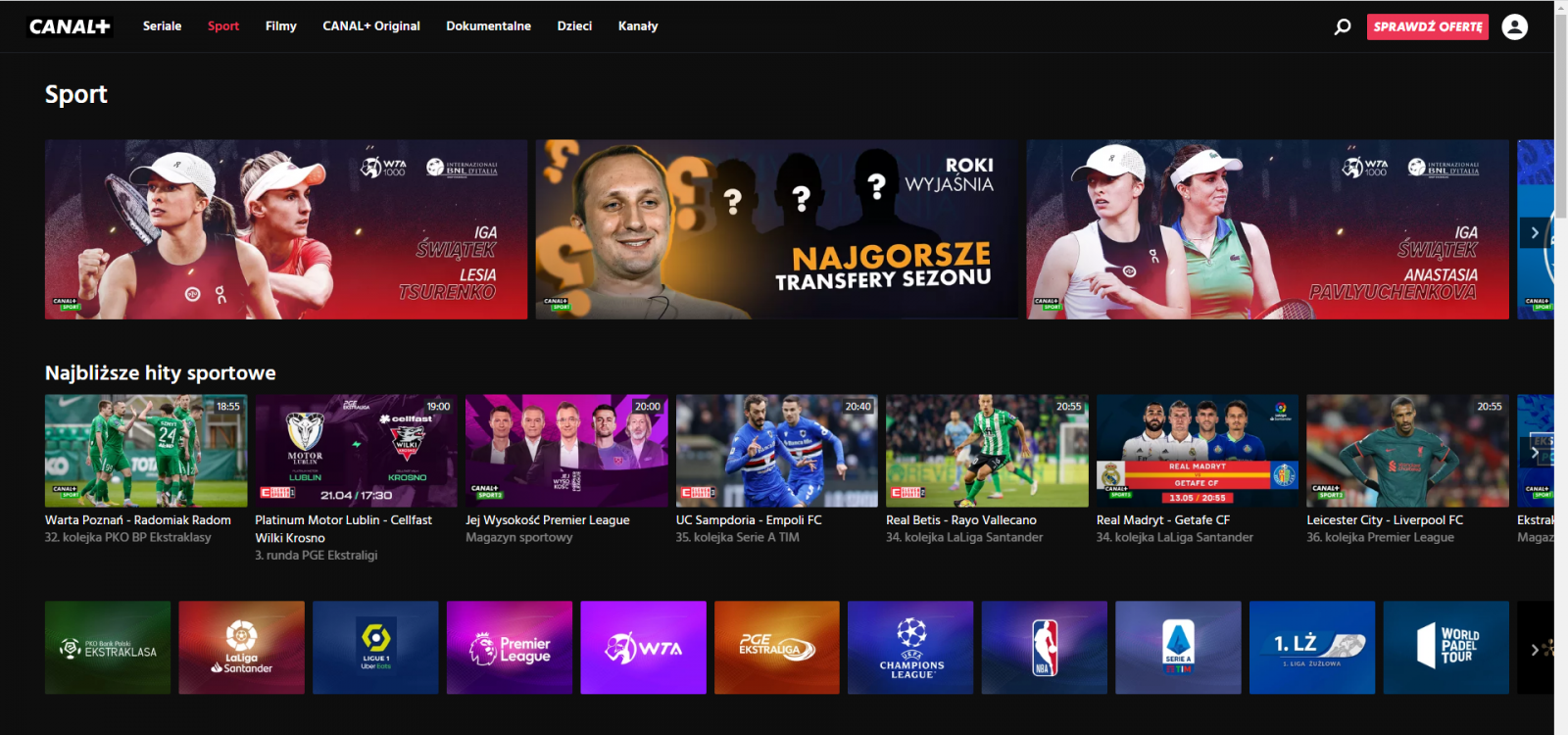1568x735 pixels.
Task: Click the '36. kolejka Premier League' text
Action: pyautogui.click(x=1381, y=537)
